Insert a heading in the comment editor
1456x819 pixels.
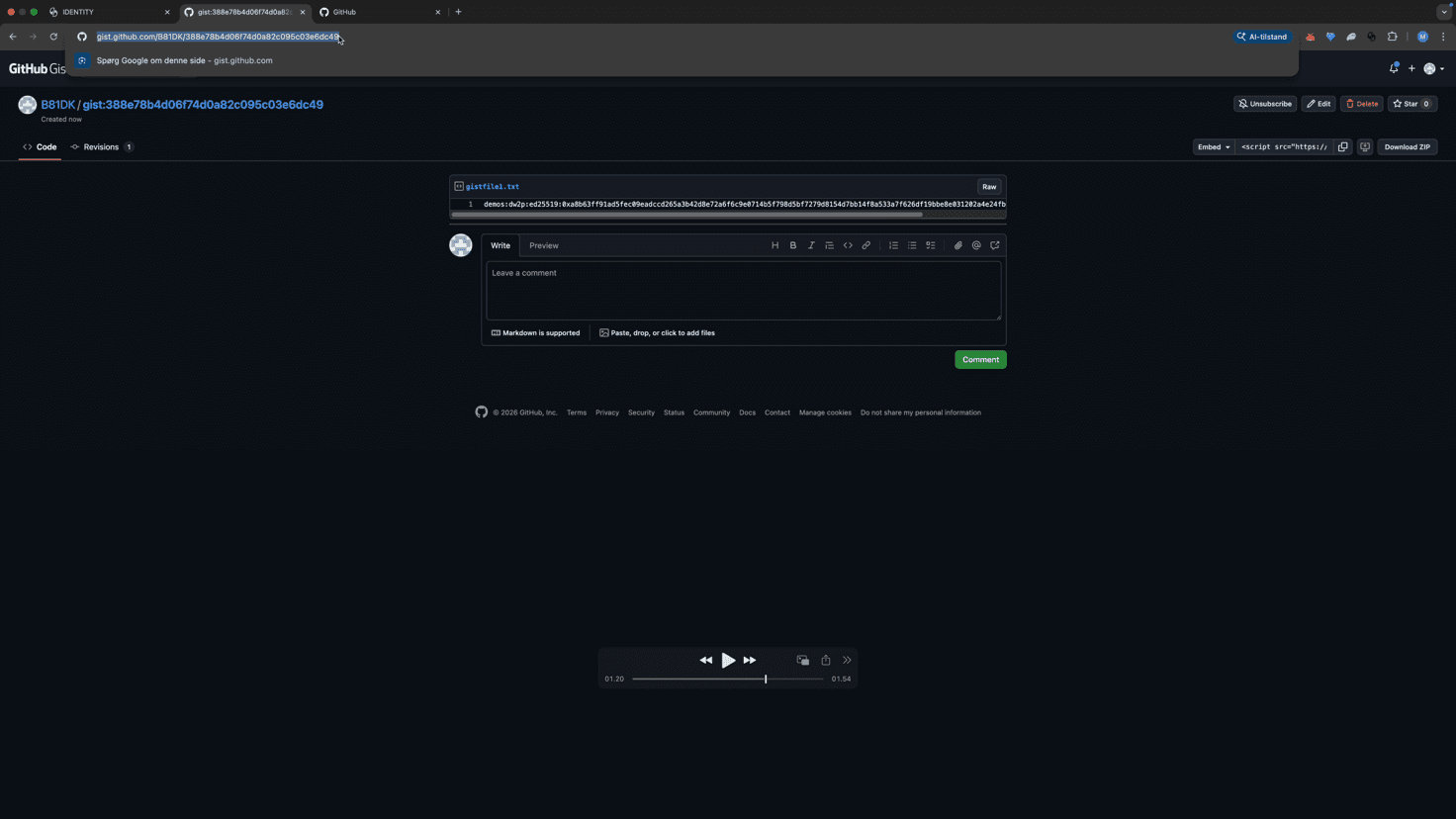click(775, 245)
